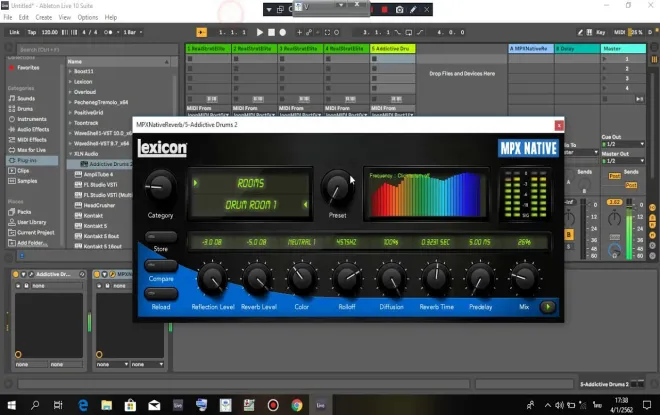Screen dimensions: 660x415
Task: Expand the Lexicon folder
Action: [x=70, y=82]
